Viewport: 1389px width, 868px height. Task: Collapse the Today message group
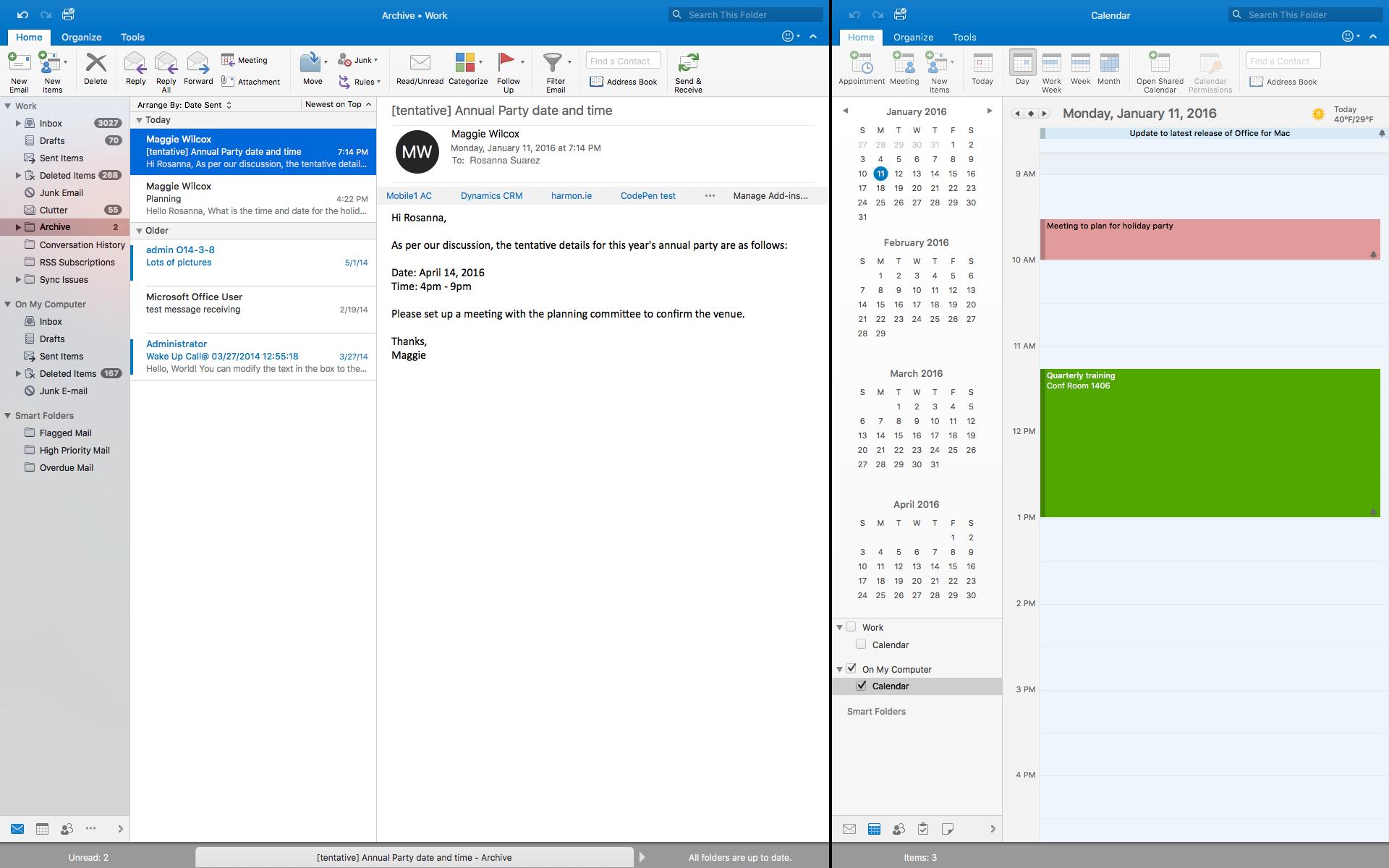[x=139, y=120]
